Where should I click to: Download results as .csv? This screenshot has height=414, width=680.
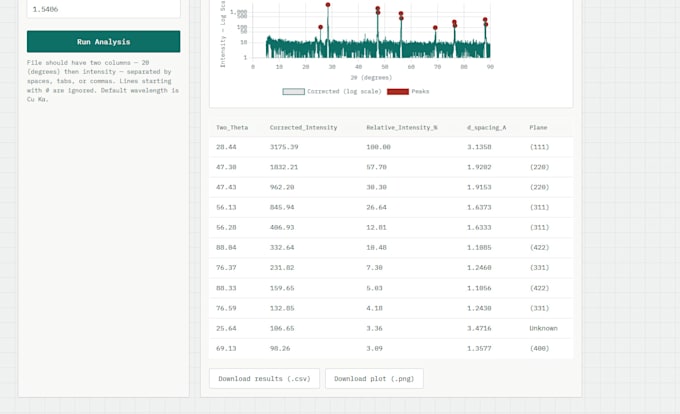pos(264,378)
